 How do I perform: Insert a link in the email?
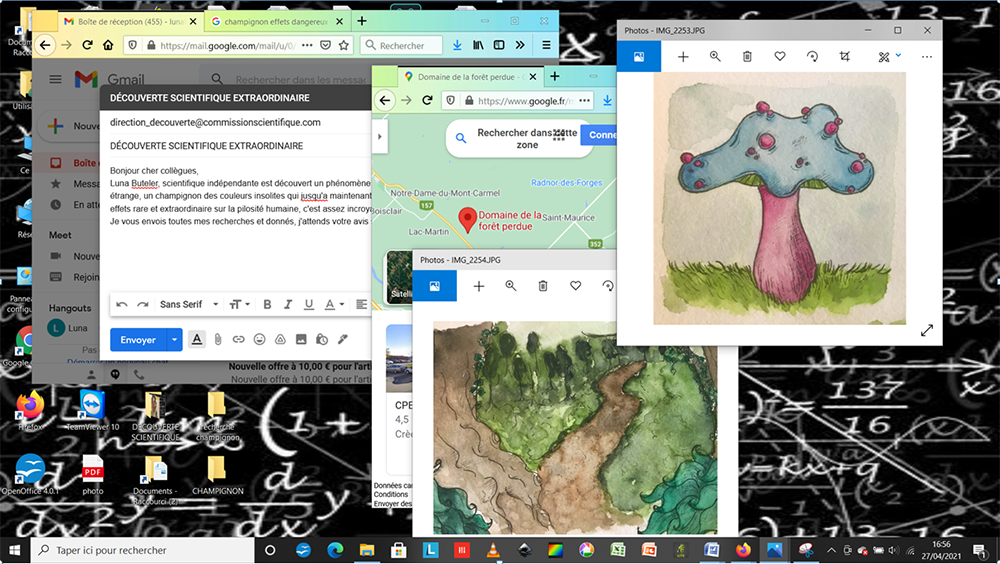point(239,339)
